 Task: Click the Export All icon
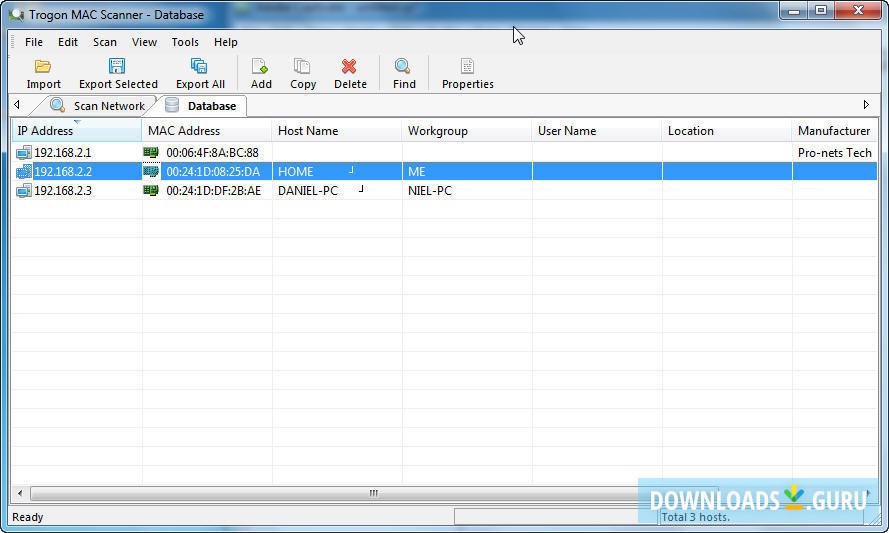point(199,66)
